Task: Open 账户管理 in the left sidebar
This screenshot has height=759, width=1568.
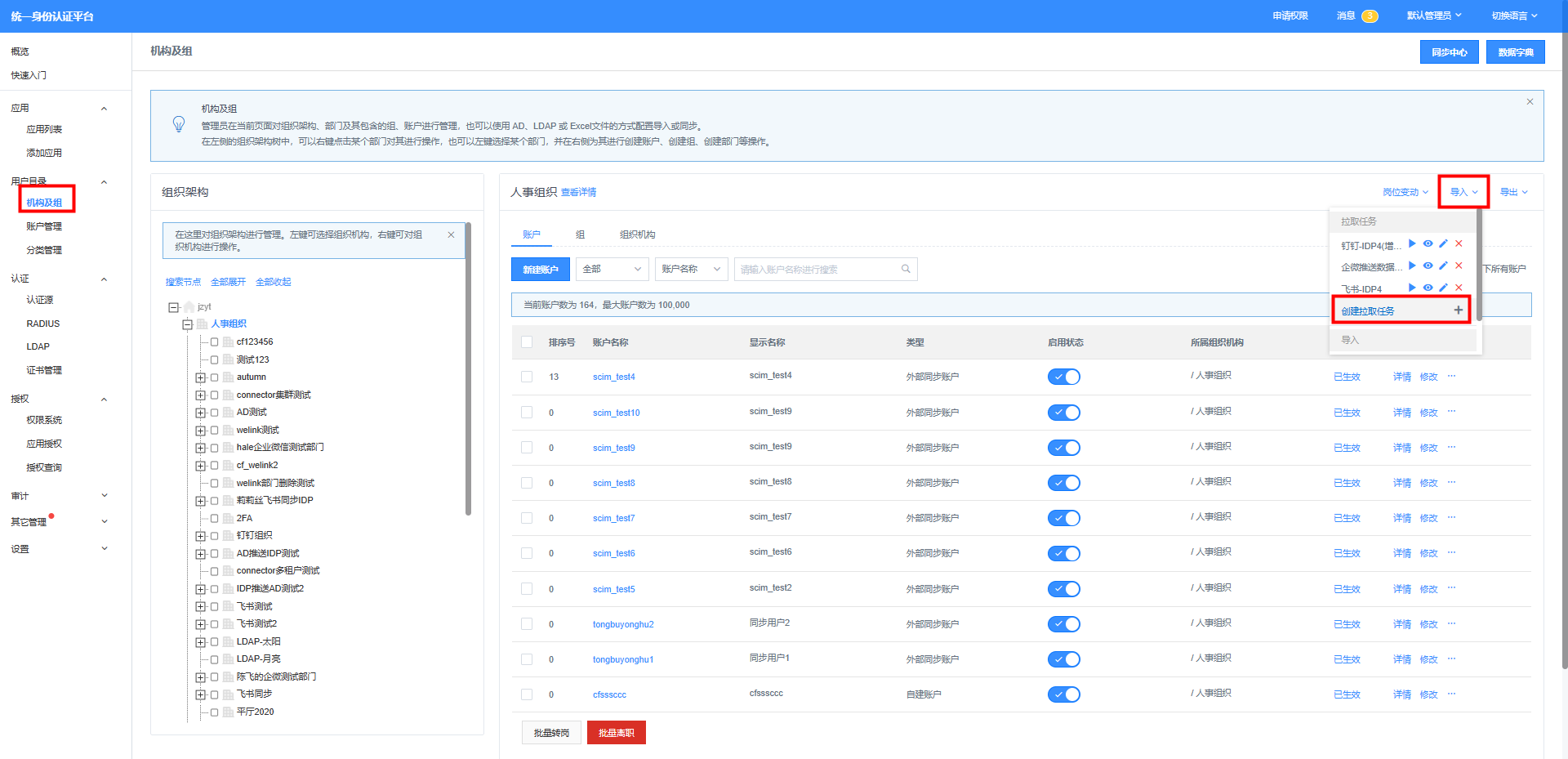Action: click(44, 226)
